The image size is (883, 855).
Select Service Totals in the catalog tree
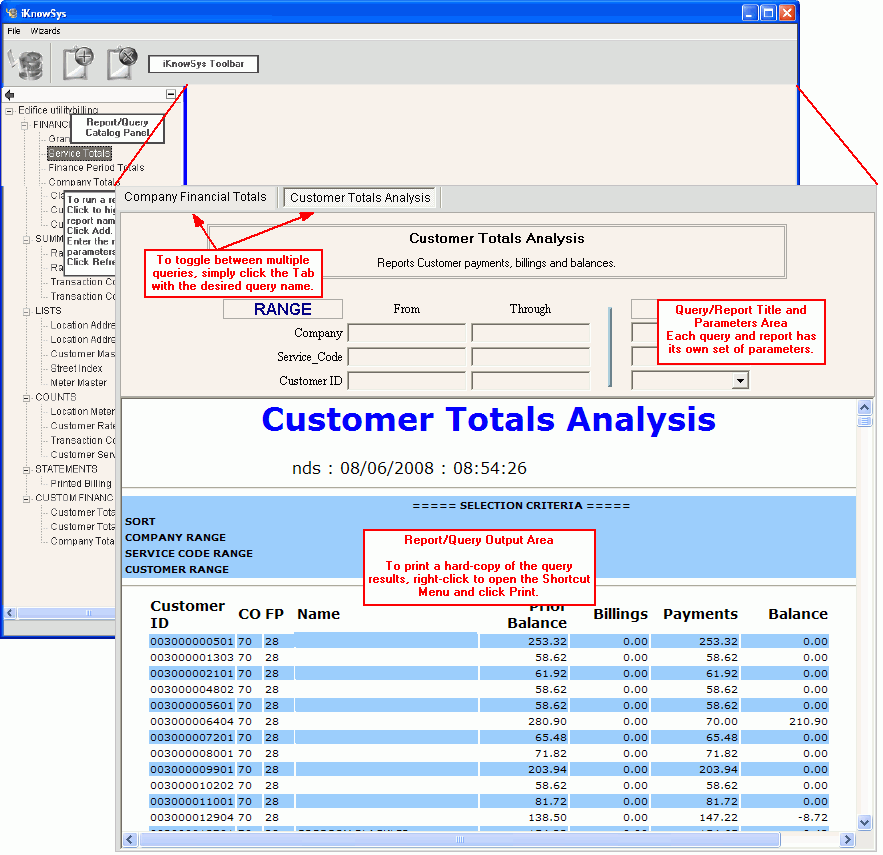point(79,154)
